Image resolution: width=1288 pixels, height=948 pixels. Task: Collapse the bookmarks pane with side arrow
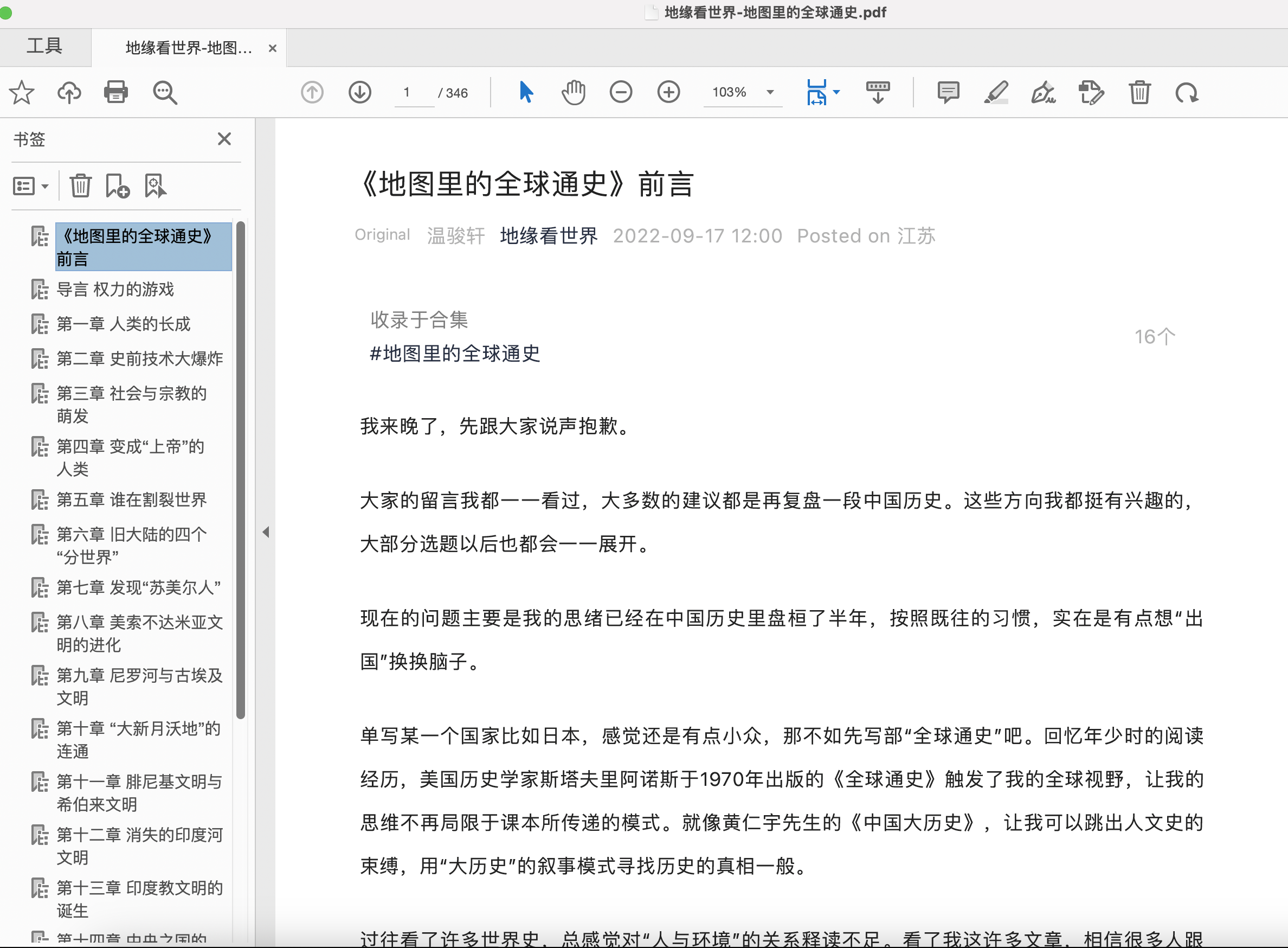(x=266, y=532)
